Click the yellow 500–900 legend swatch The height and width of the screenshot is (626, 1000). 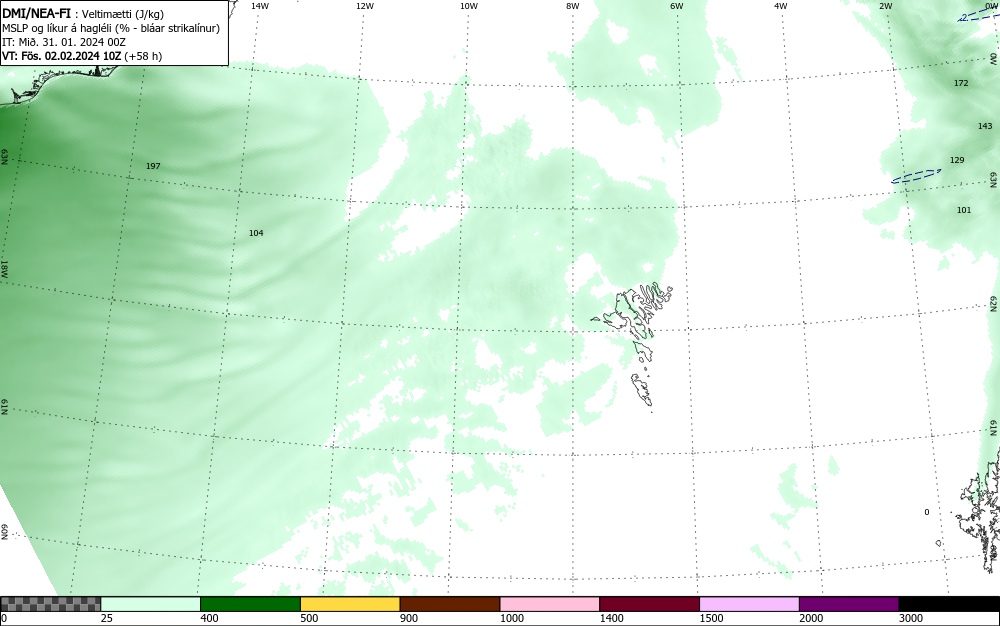(350, 604)
